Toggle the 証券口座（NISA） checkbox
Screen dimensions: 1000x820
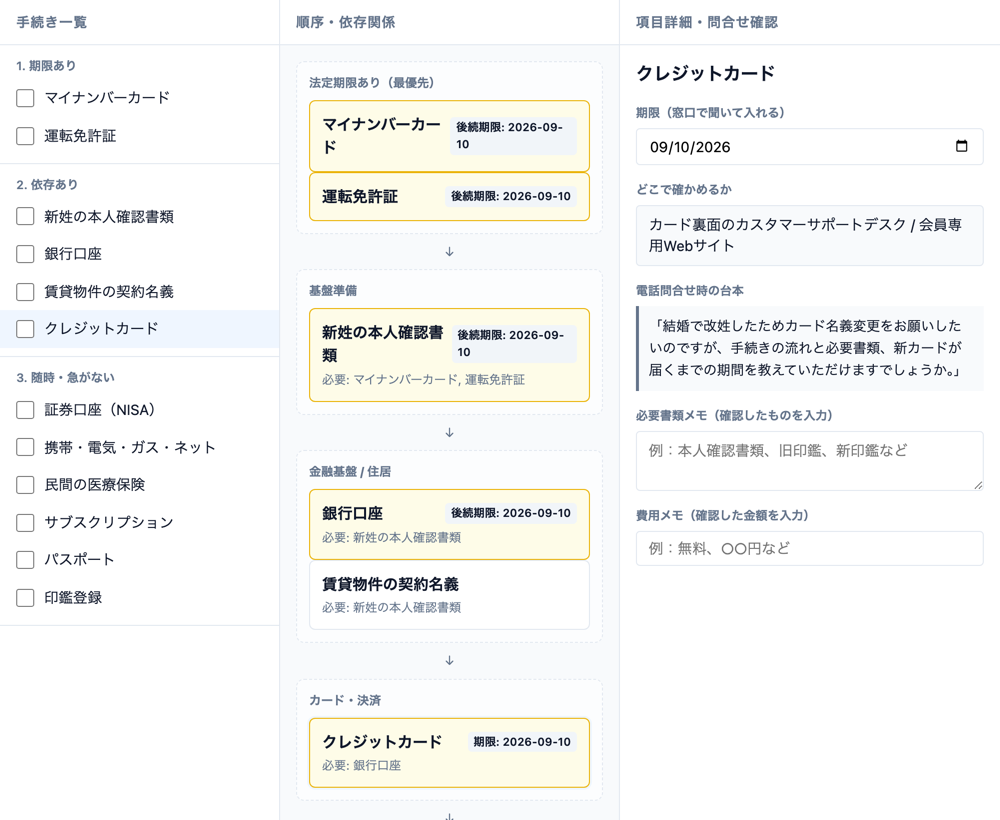[25, 409]
